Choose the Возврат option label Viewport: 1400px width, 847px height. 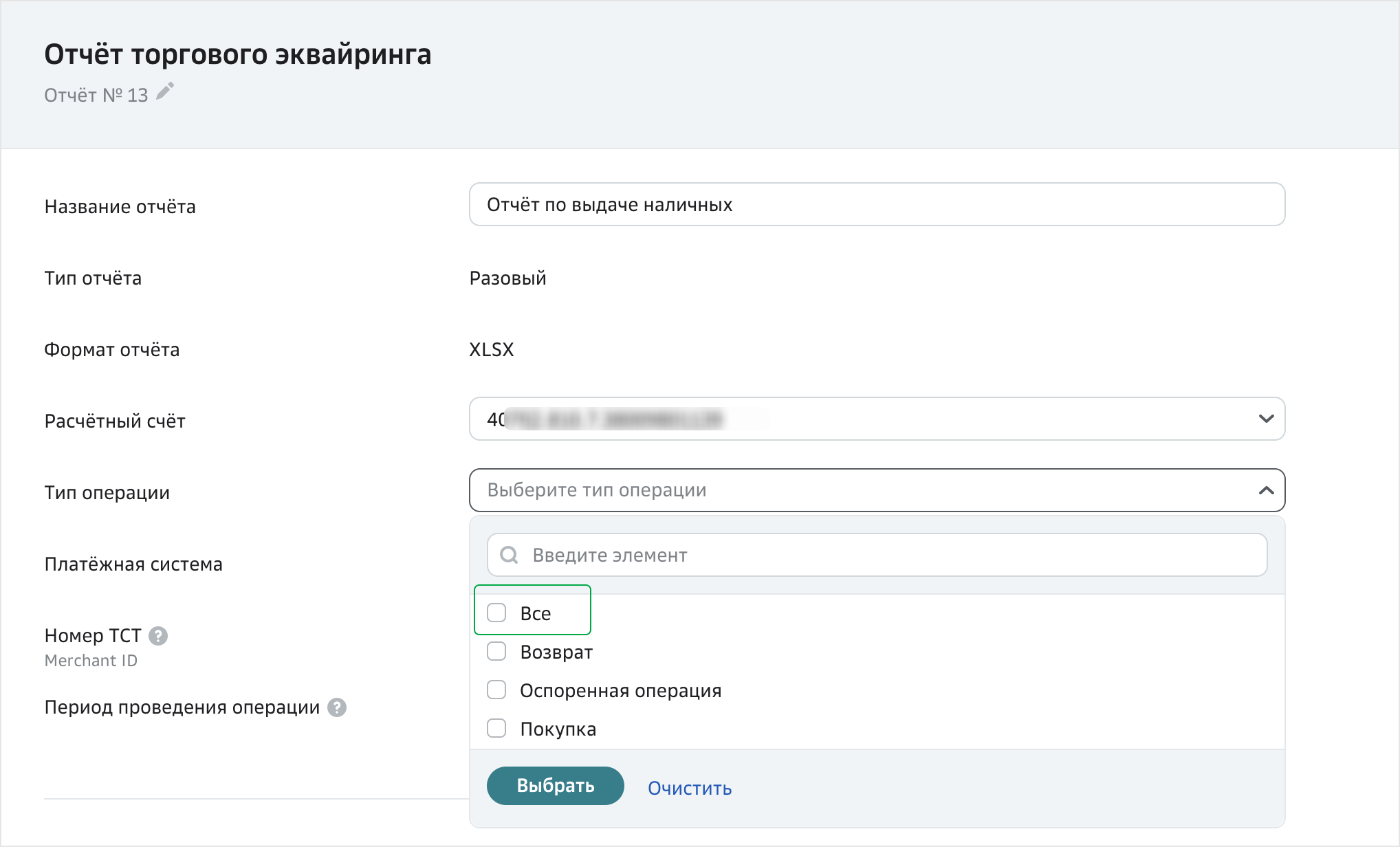556,652
